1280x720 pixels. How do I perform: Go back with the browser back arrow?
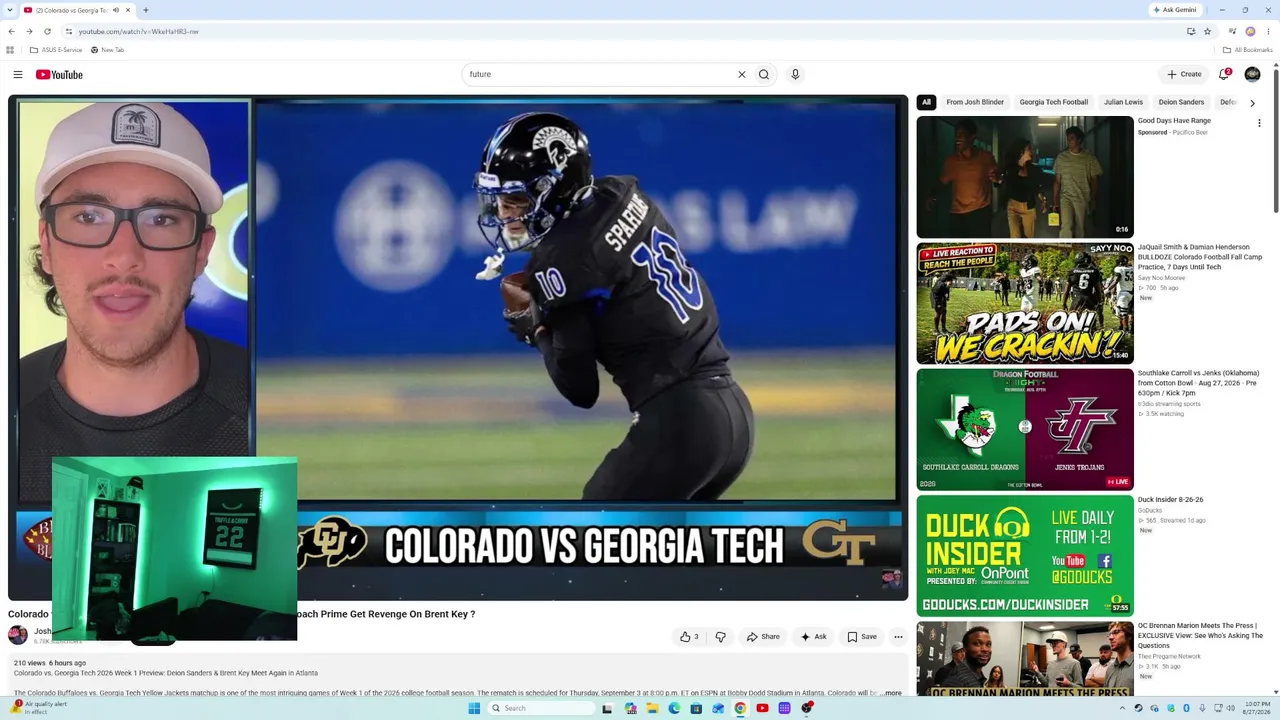click(x=11, y=31)
